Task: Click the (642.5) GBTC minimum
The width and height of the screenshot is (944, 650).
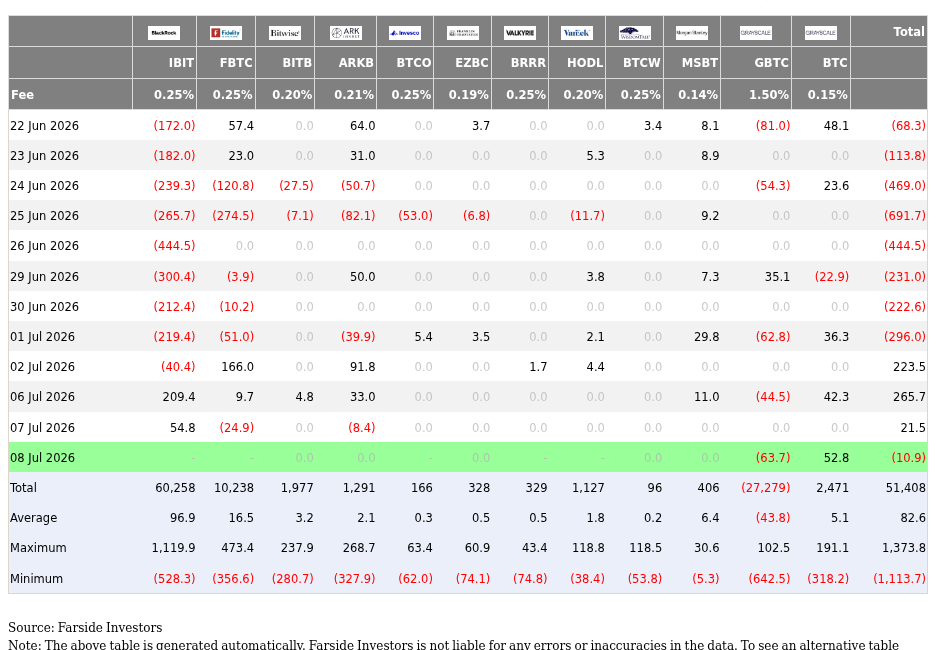Action: pos(769,579)
